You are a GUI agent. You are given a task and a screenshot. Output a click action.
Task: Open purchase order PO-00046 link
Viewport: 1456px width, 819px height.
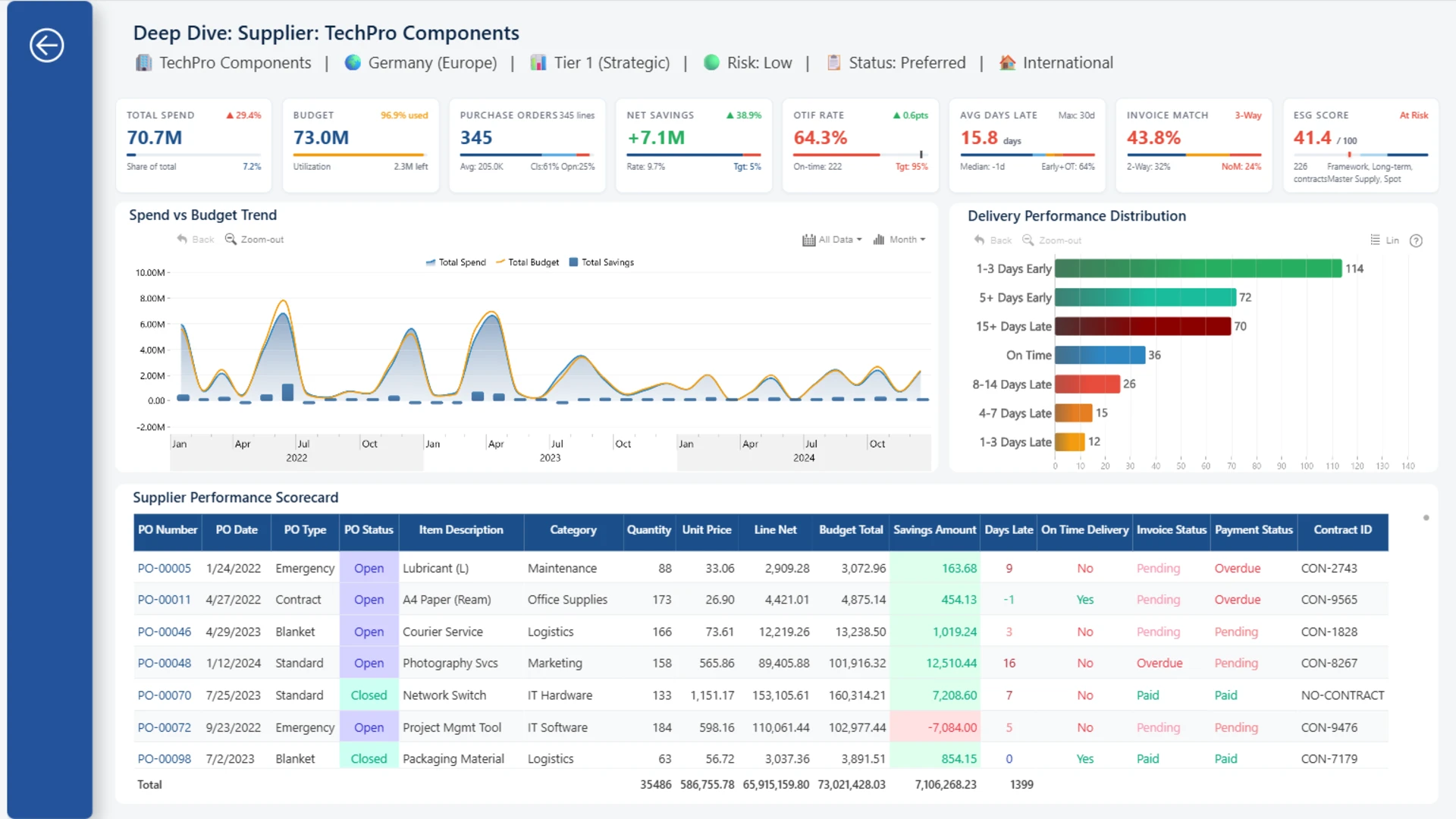(x=165, y=632)
